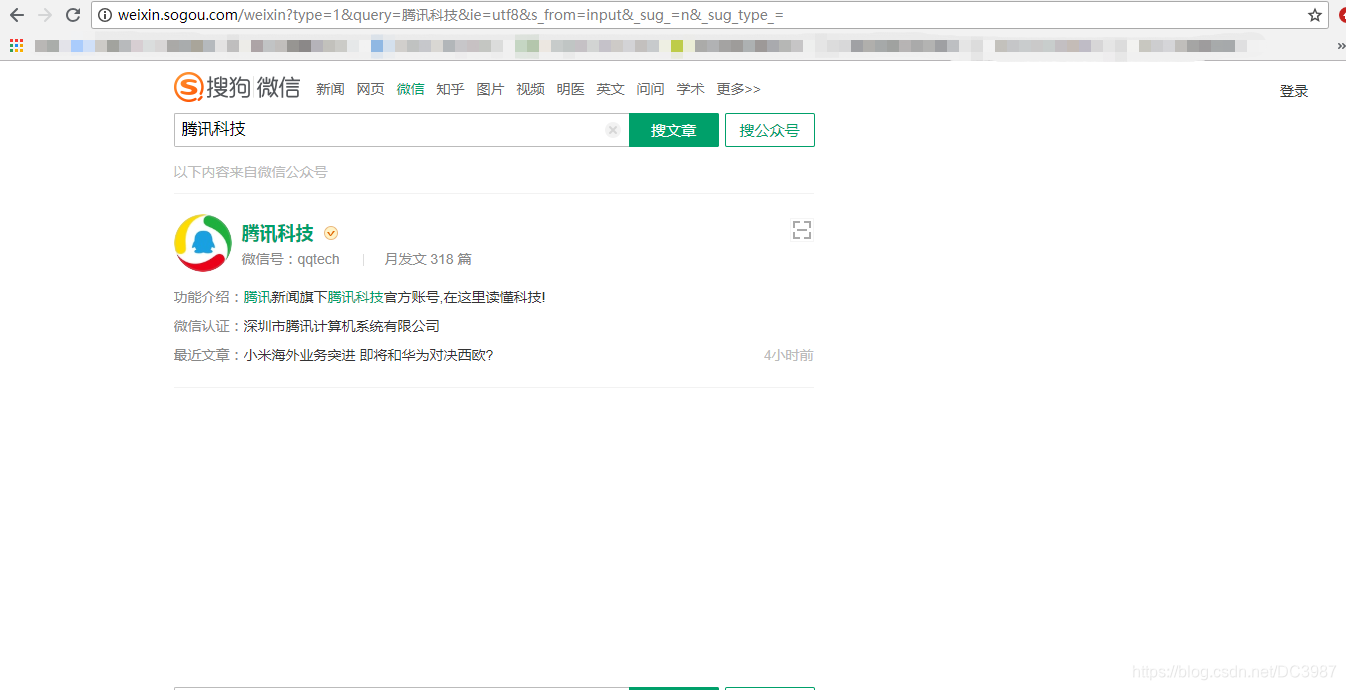This screenshot has width=1346, height=690.
Task: Expand the 更多>> menu
Action: click(738, 89)
